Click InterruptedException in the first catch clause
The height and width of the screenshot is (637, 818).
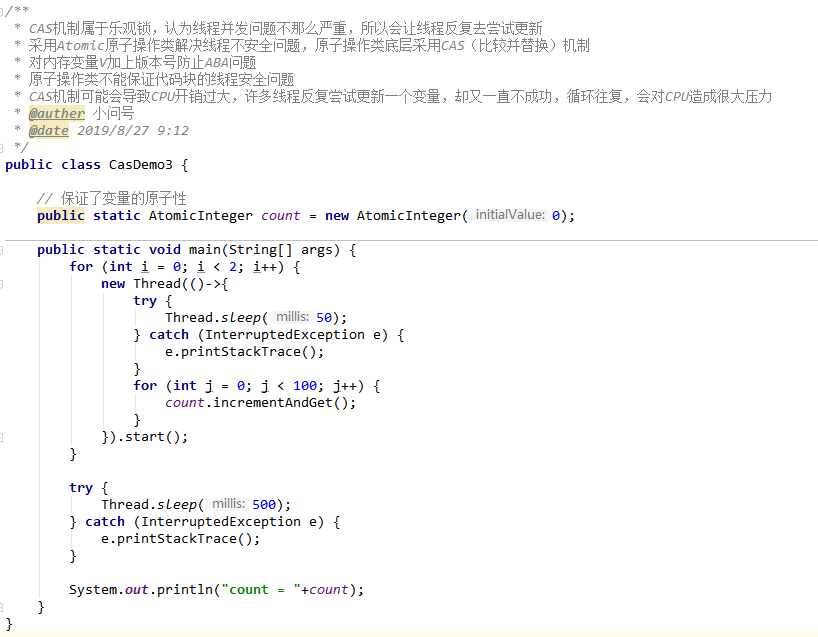pos(284,335)
